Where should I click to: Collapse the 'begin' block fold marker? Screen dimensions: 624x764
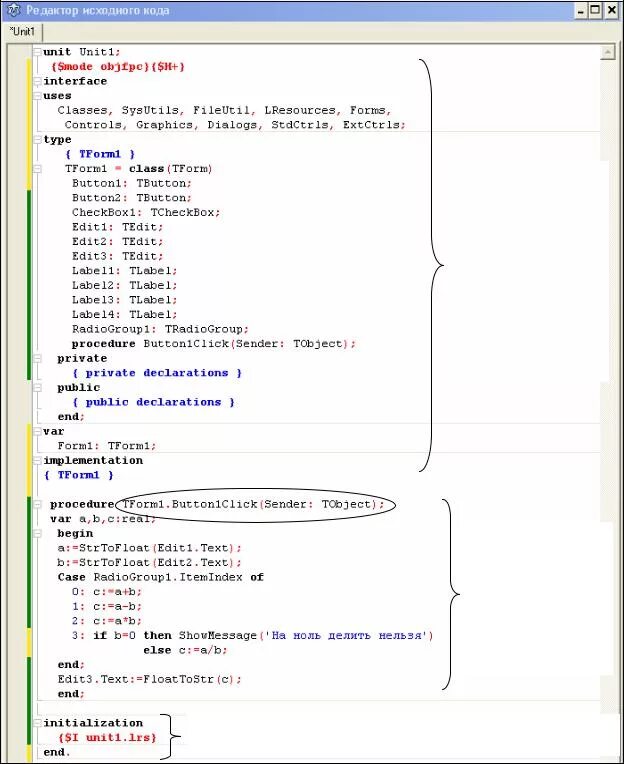click(x=37, y=534)
